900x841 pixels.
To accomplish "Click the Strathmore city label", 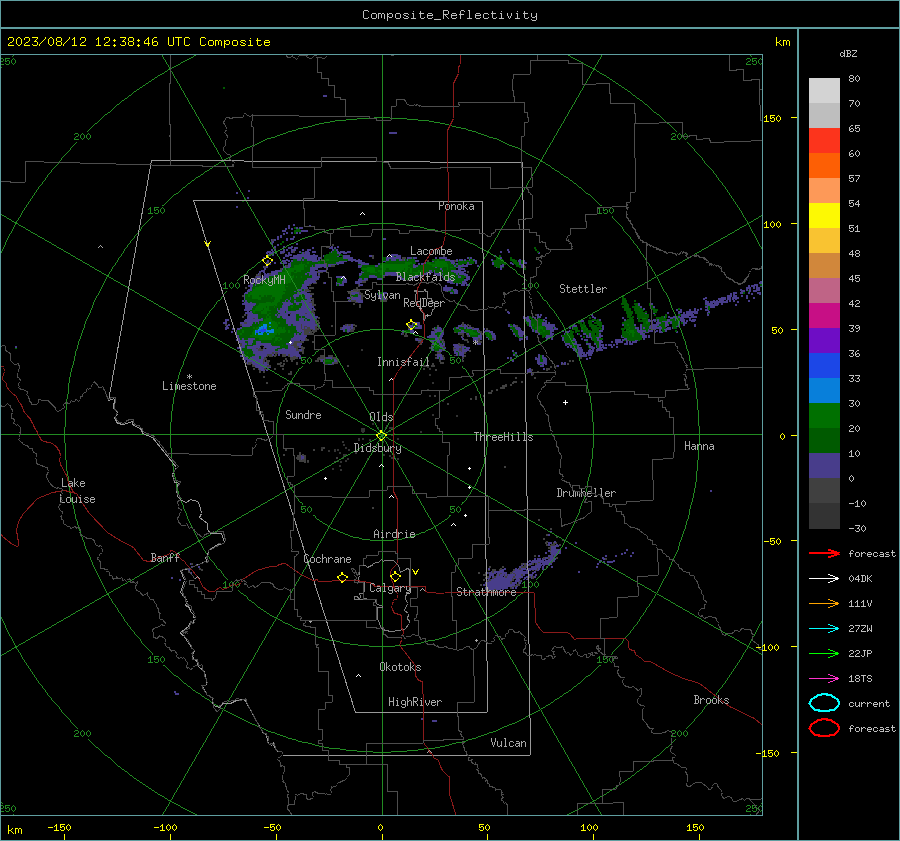I will pyautogui.click(x=486, y=592).
